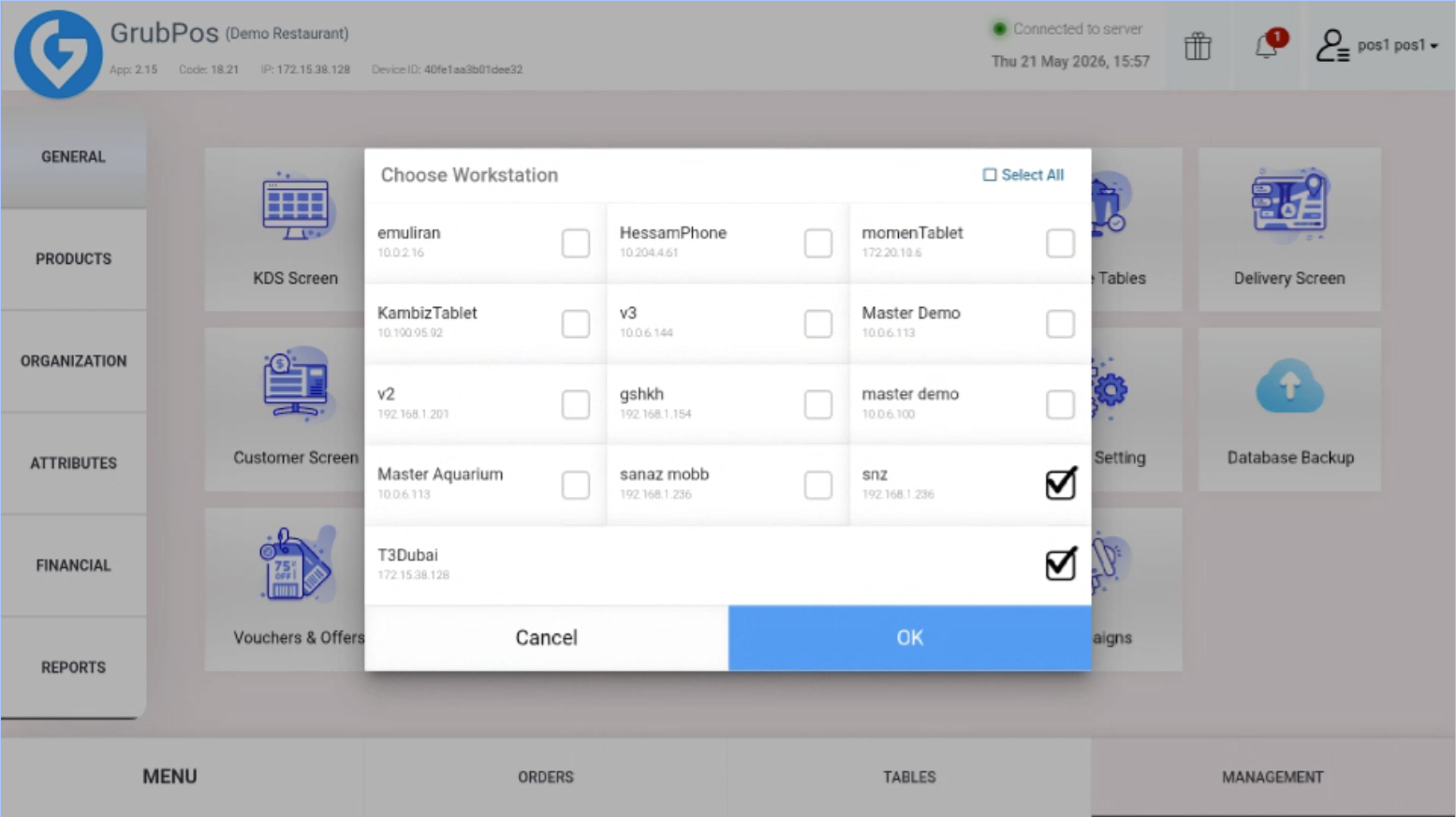Image resolution: width=1456 pixels, height=817 pixels.
Task: Click the 'Connected to server' status text
Action: 1078,29
